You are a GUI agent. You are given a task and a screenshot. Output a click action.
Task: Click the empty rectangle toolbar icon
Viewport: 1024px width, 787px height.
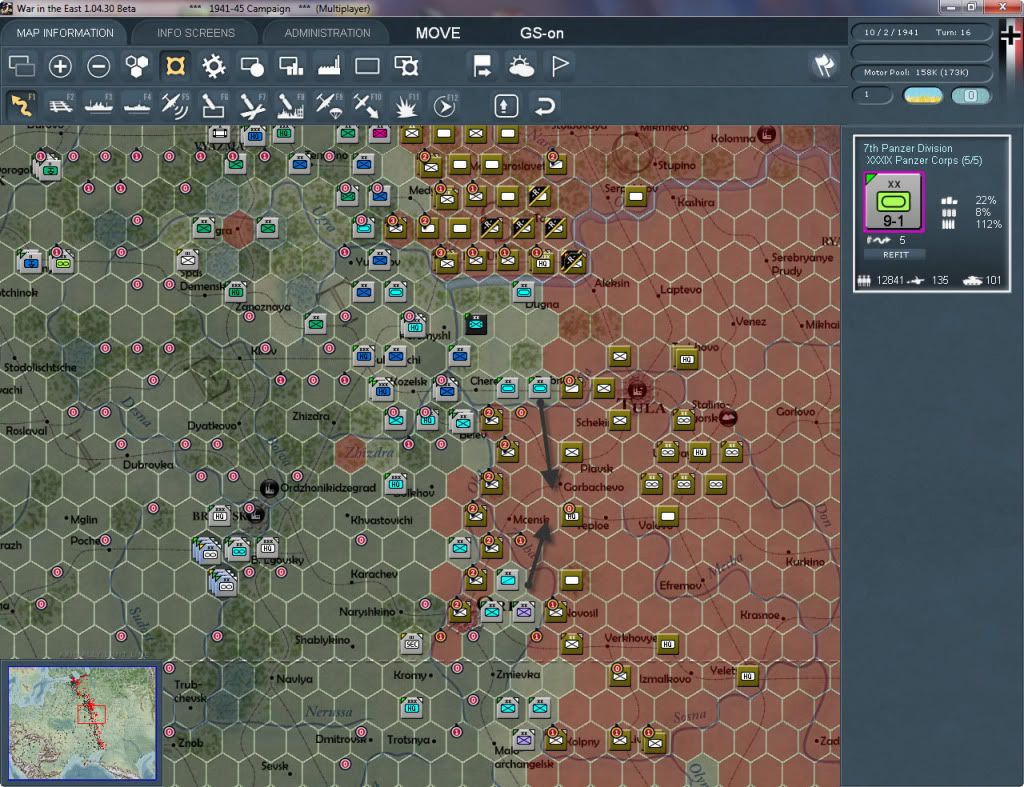(367, 66)
